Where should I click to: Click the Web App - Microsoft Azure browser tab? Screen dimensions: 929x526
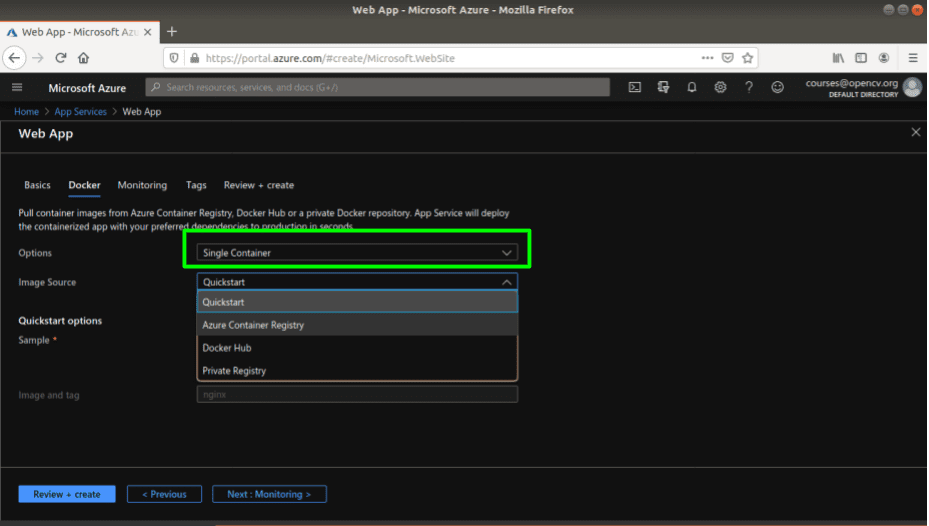click(78, 32)
